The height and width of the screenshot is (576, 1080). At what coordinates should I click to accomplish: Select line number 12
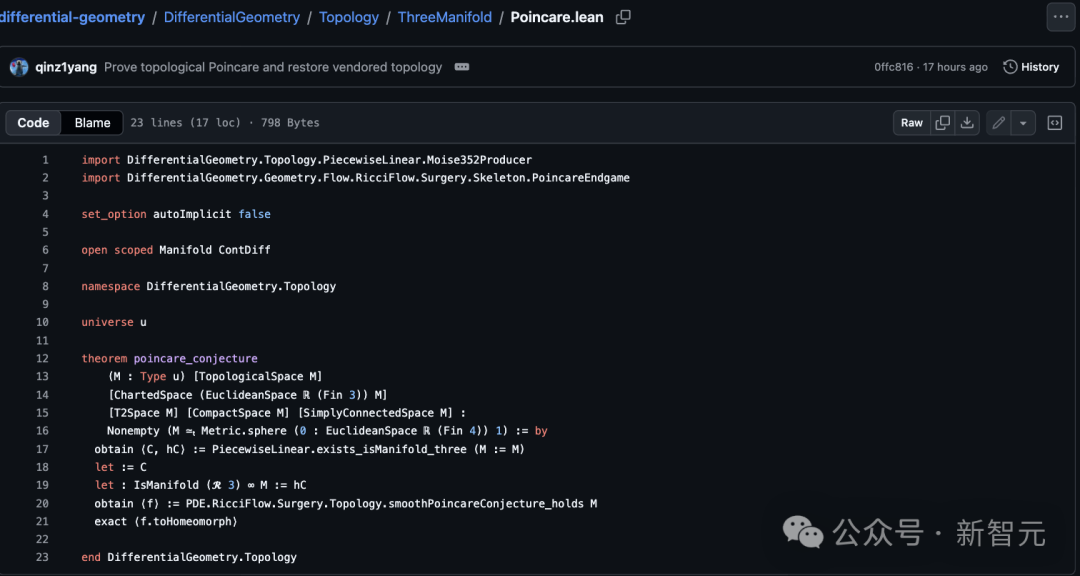(42, 358)
